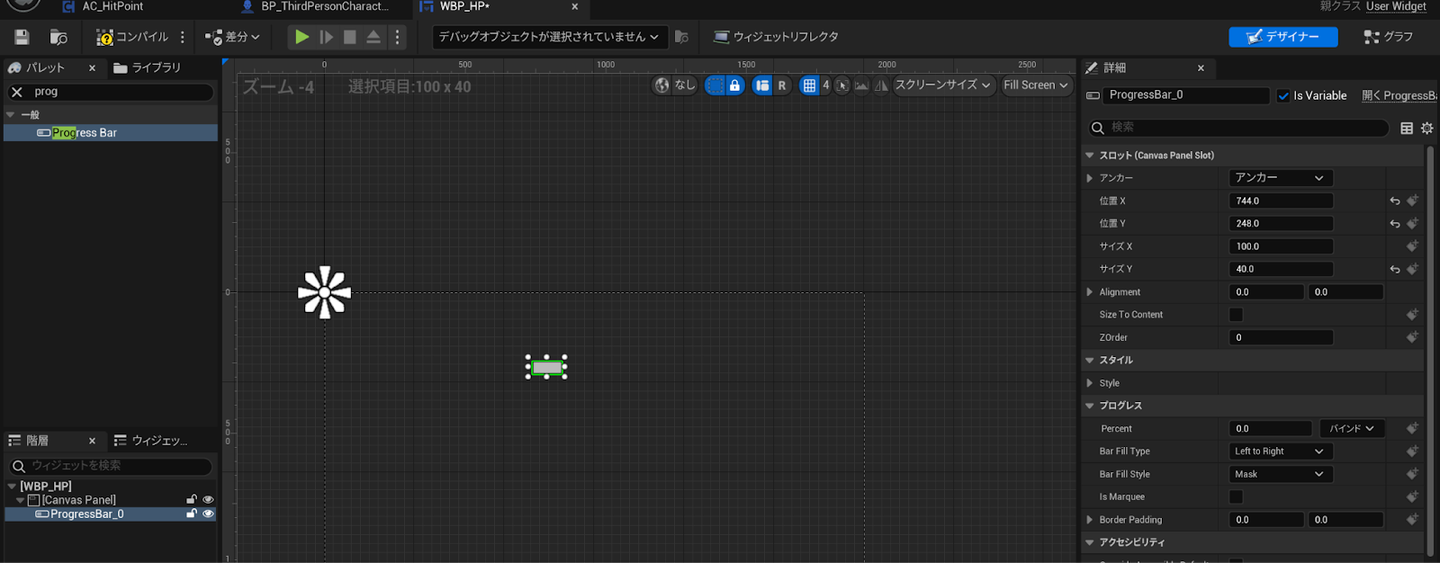The image size is (1440, 563).
Task: Expand the Style property section
Action: tap(1090, 383)
